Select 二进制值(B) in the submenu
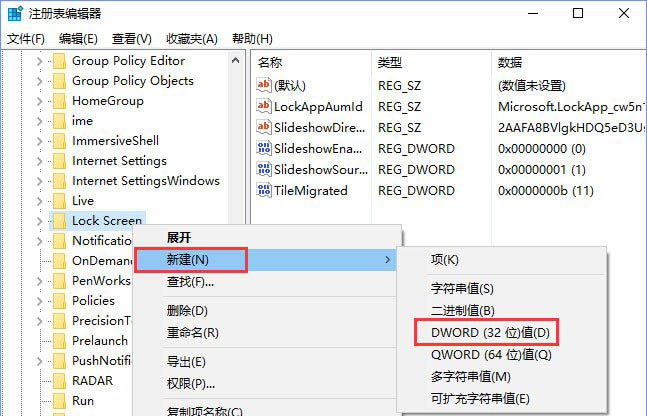Screen dimensions: 647x416 pyautogui.click(x=502, y=310)
